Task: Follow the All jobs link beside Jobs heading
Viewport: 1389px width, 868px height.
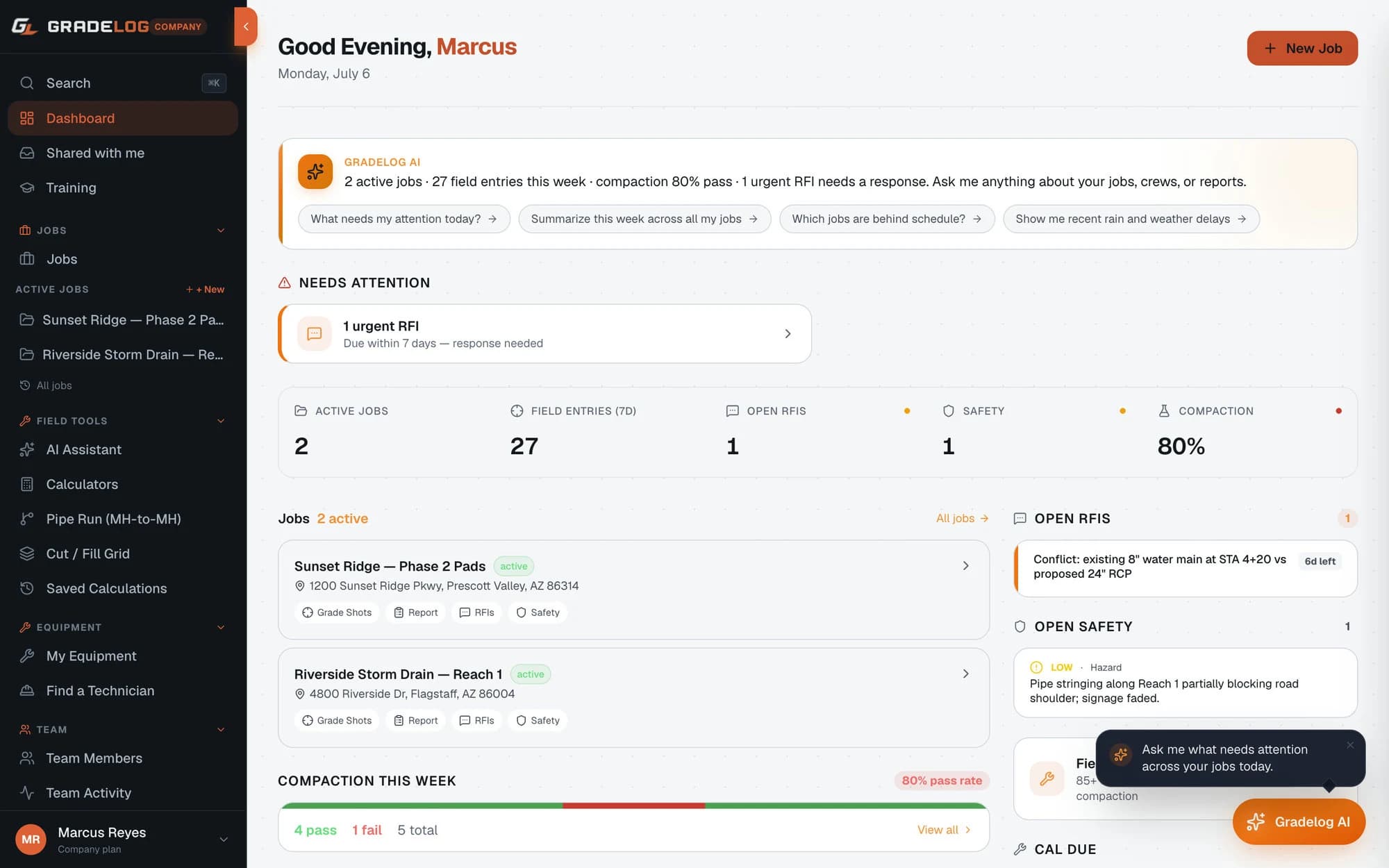Action: [x=962, y=519]
